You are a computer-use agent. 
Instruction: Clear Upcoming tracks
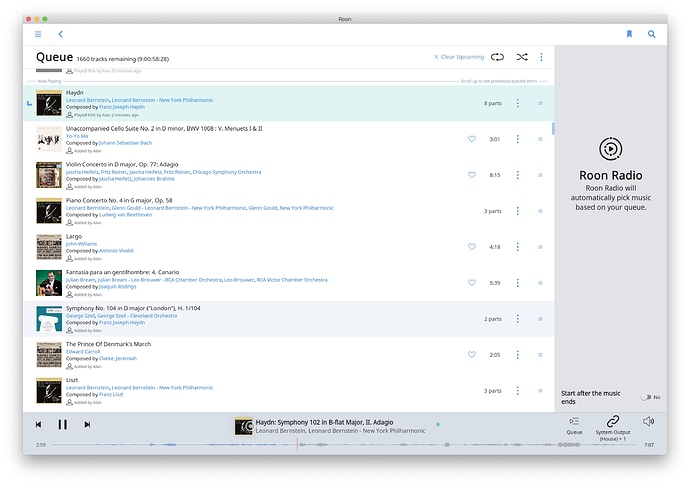(459, 57)
